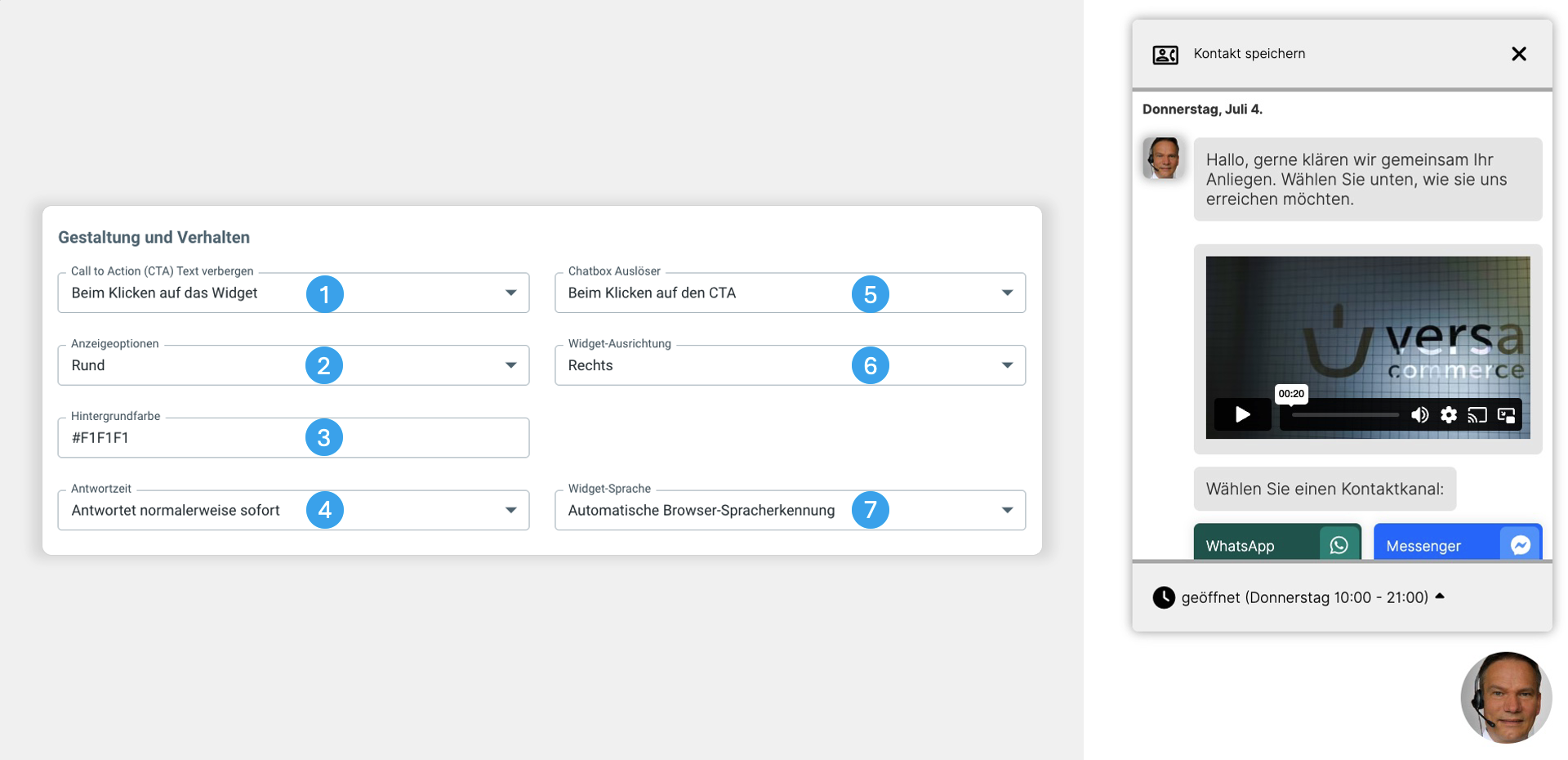Open the Widget-Ausrichtung dropdown
Viewport: 1568px width, 760px height.
790,365
